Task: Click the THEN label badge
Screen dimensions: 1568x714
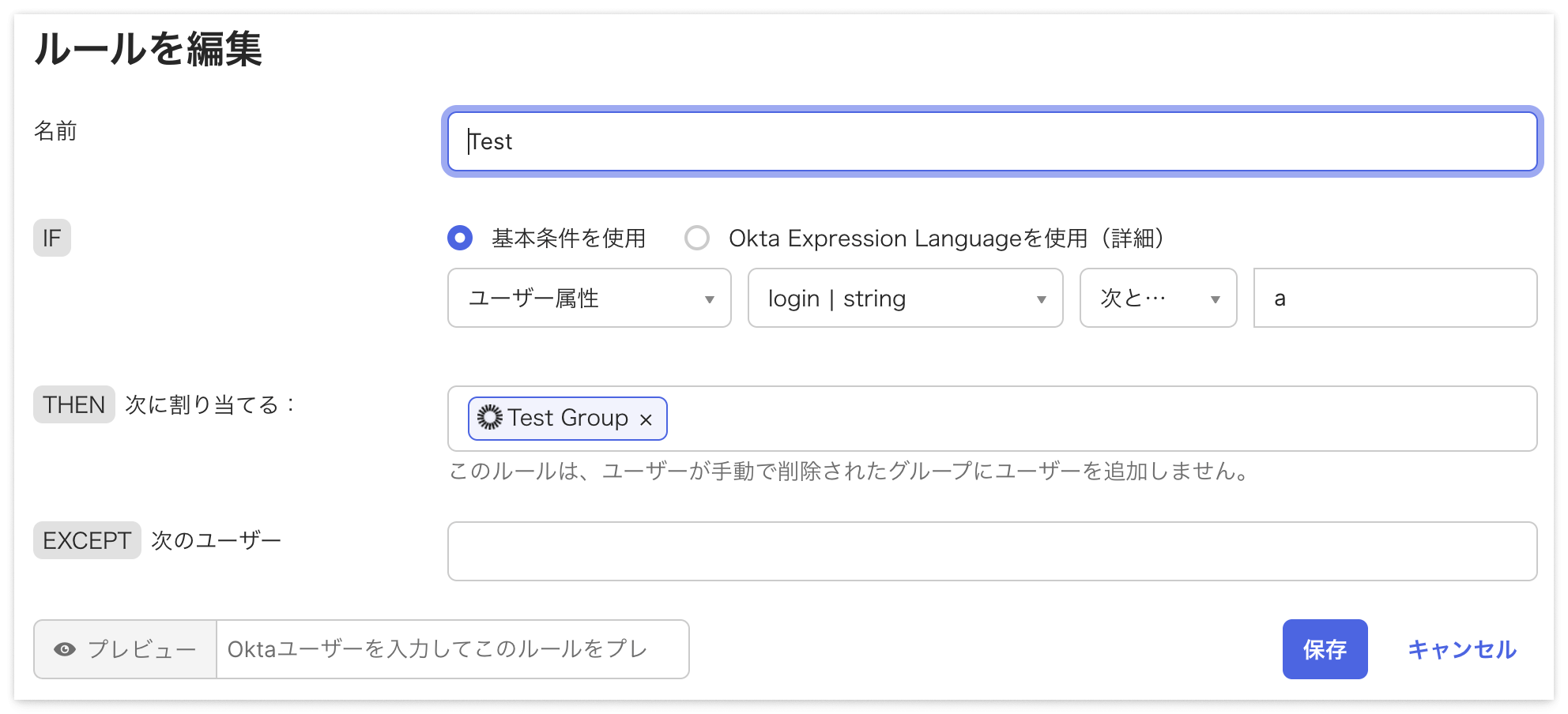Action: coord(74,404)
